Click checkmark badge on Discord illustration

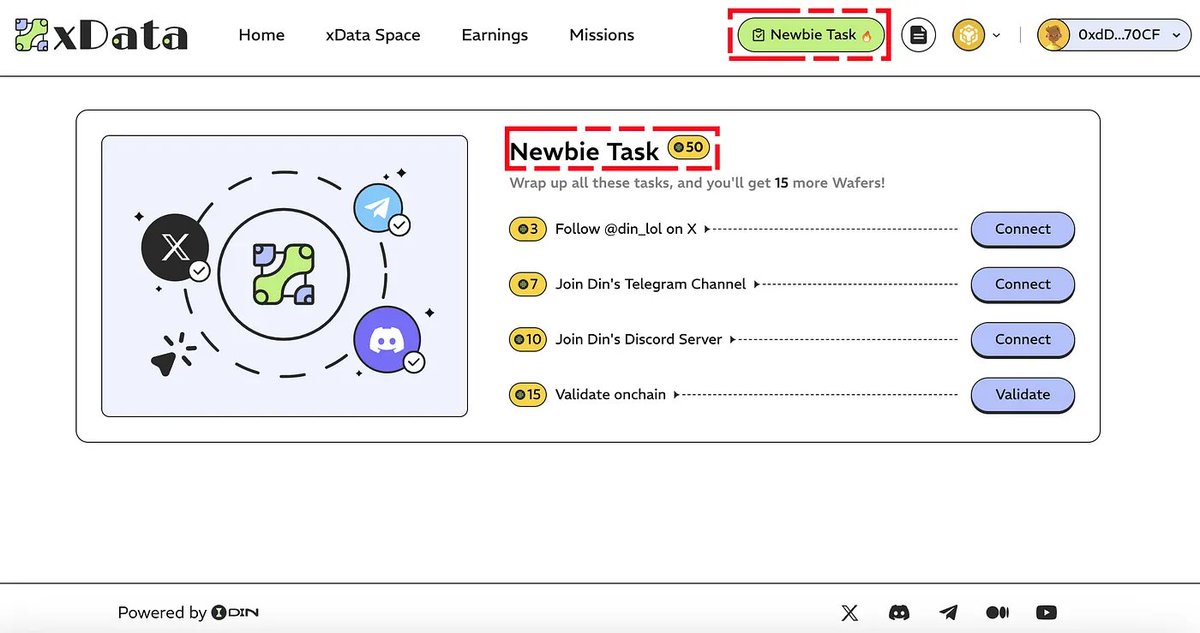click(x=415, y=362)
